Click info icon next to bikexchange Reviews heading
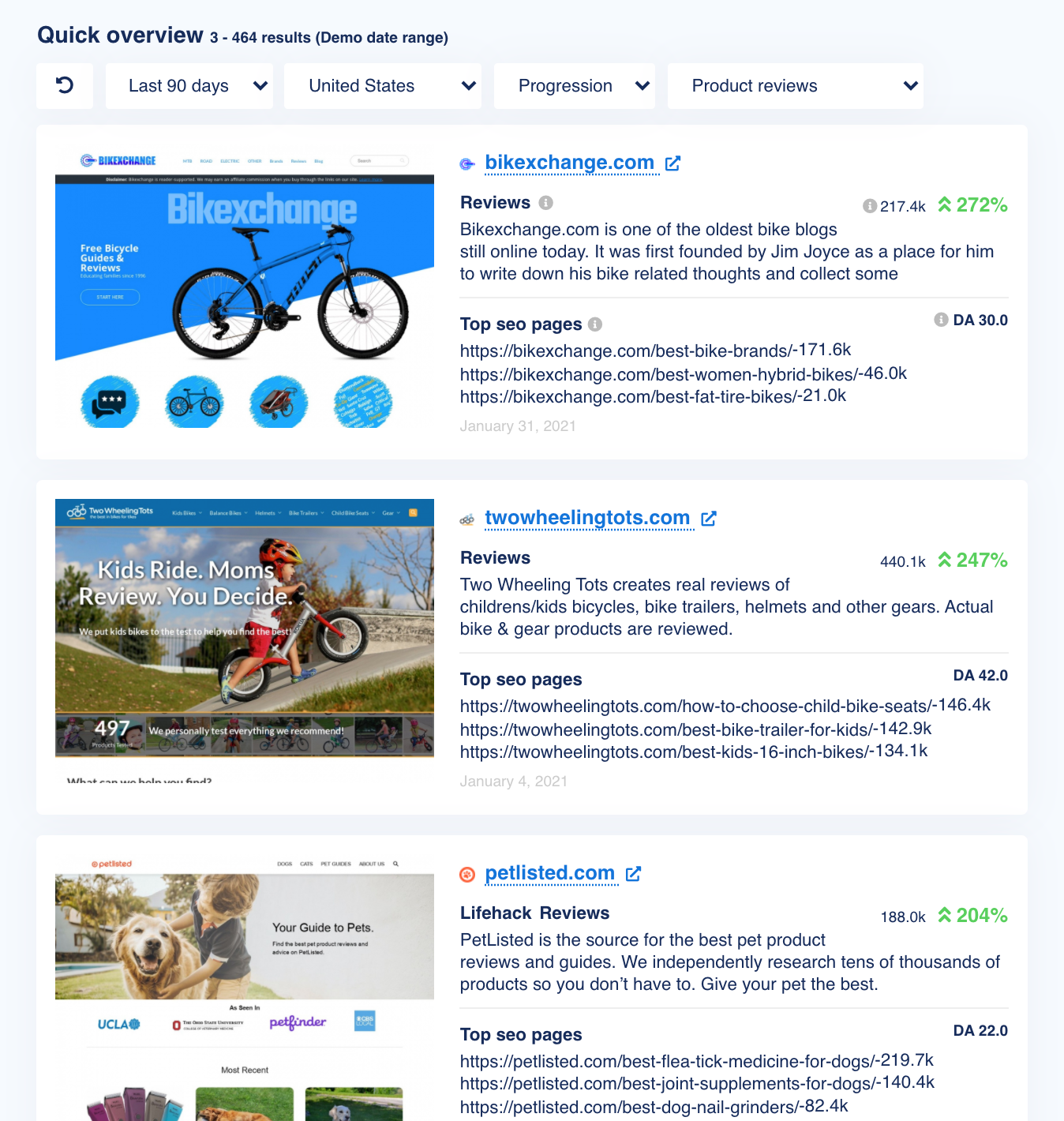This screenshot has height=1121, width=1064. (546, 203)
